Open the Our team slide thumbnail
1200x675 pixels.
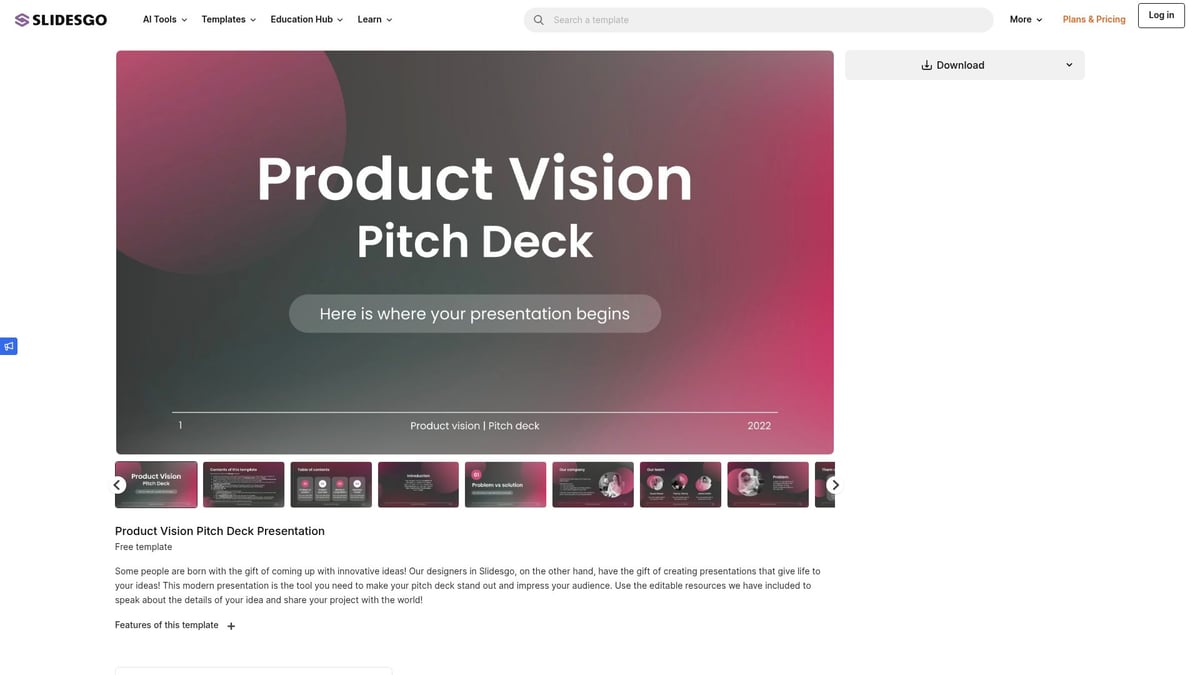pos(680,484)
